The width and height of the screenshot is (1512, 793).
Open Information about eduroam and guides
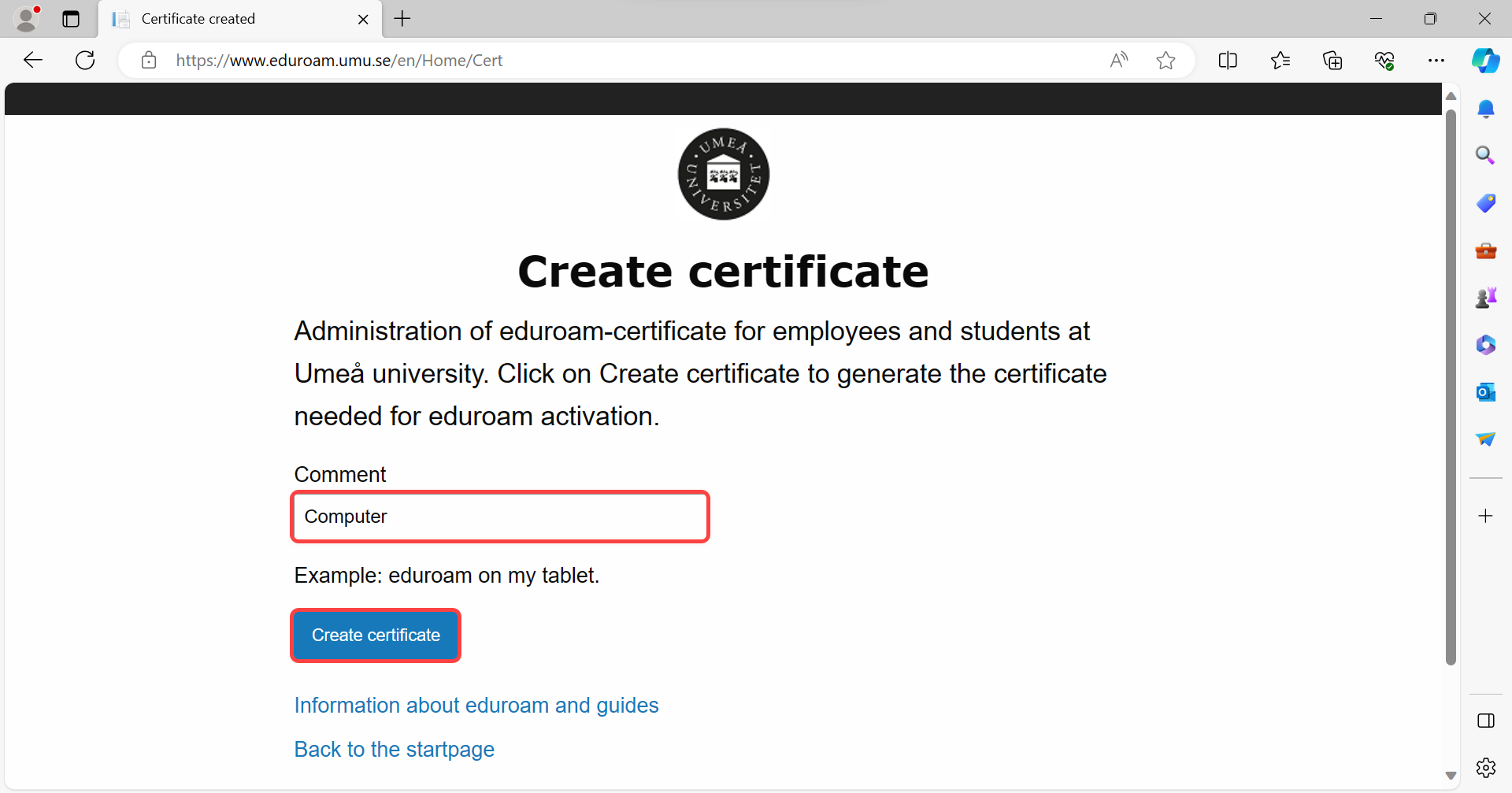coord(476,705)
